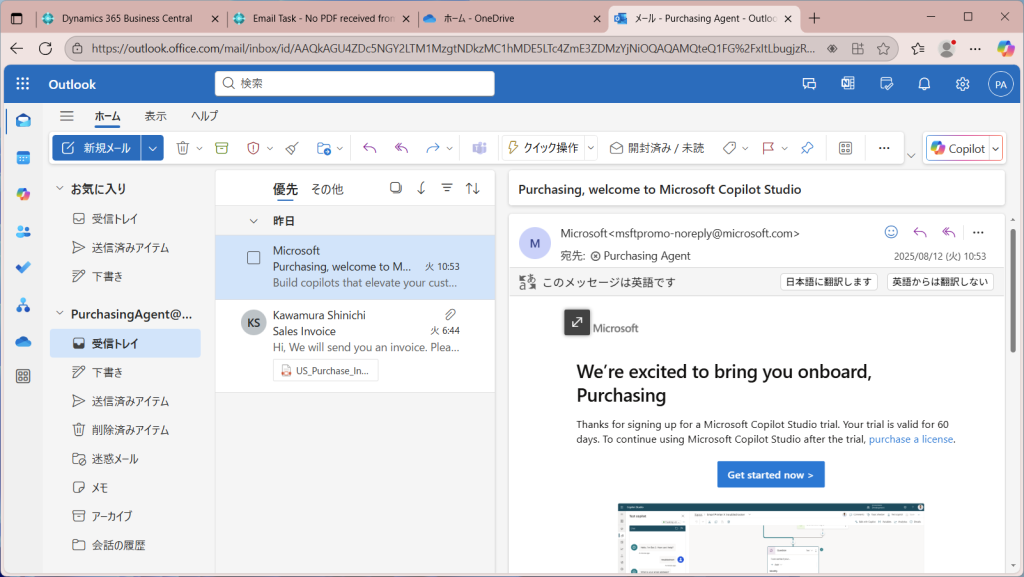Expand the embedded Microsoft image
Screen dimensions: 1024x577
click(x=577, y=322)
